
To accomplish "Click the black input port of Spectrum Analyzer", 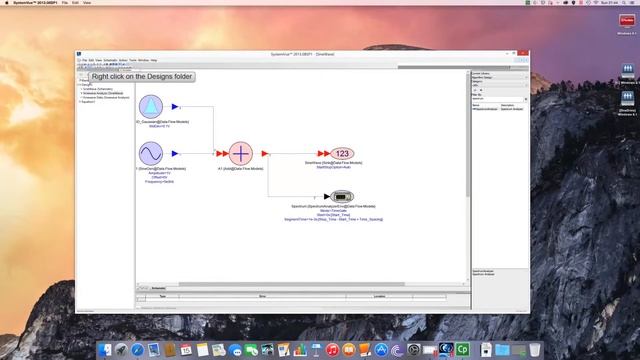I will point(327,197).
